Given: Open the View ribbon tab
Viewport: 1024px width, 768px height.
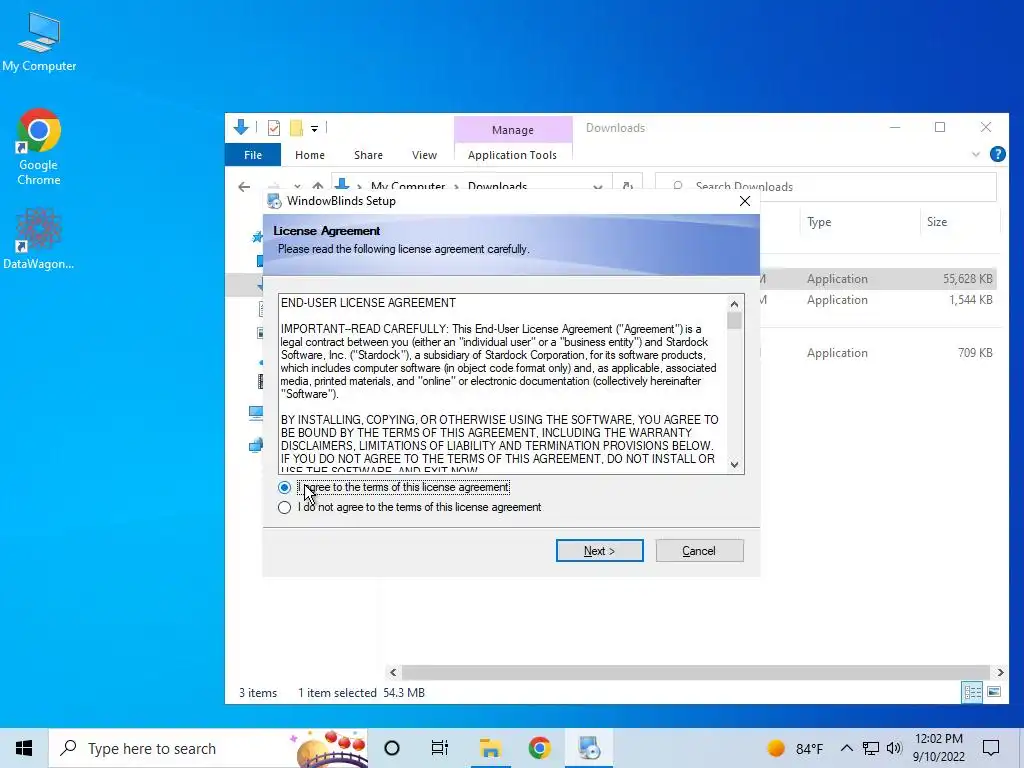Looking at the screenshot, I should (x=424, y=155).
